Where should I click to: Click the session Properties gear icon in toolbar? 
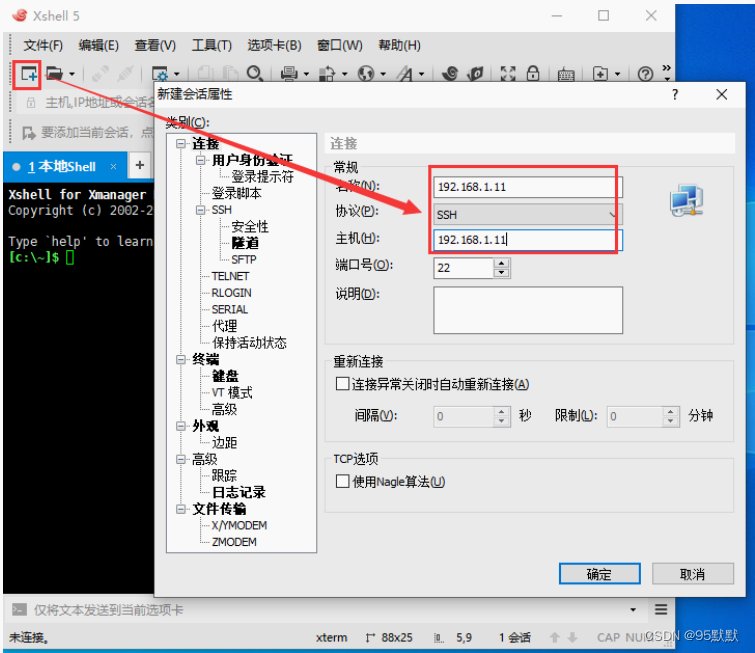160,74
